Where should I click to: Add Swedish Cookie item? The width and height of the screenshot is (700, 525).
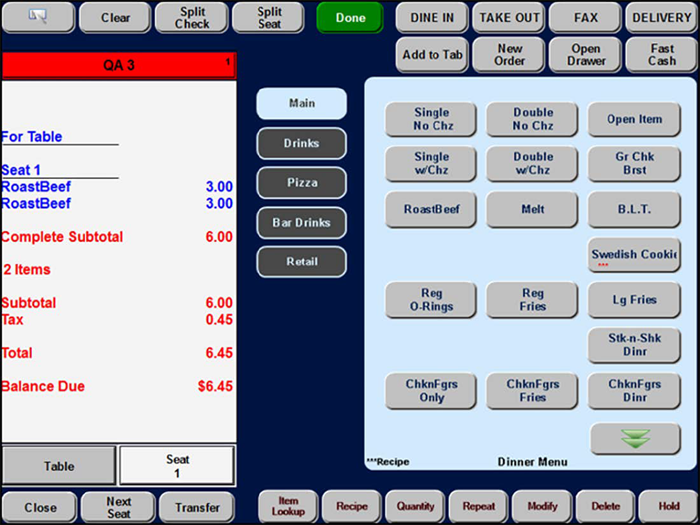(634, 255)
